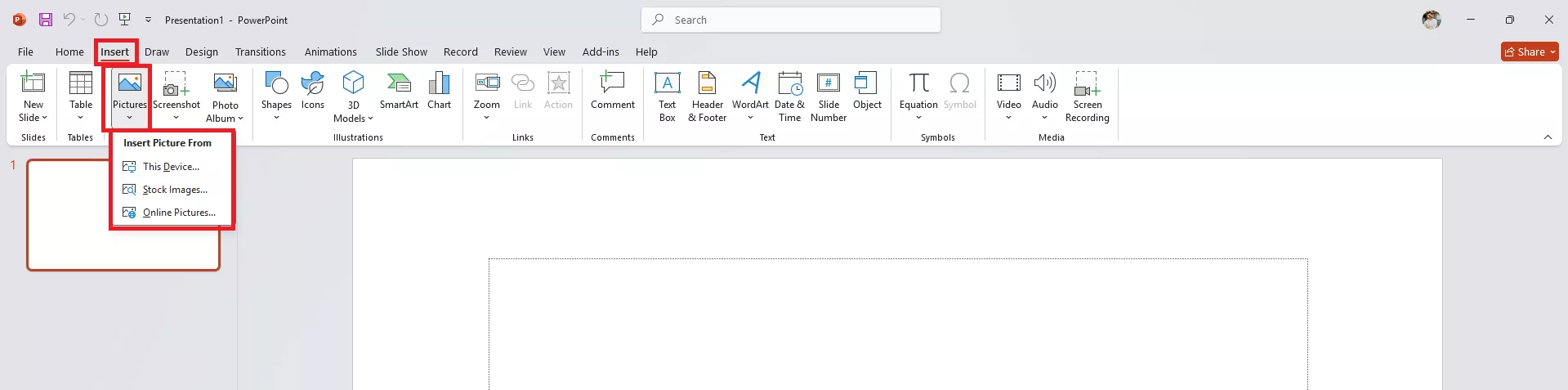Collapse the ribbon with the chevron
1568x390 pixels.
pyautogui.click(x=1548, y=137)
